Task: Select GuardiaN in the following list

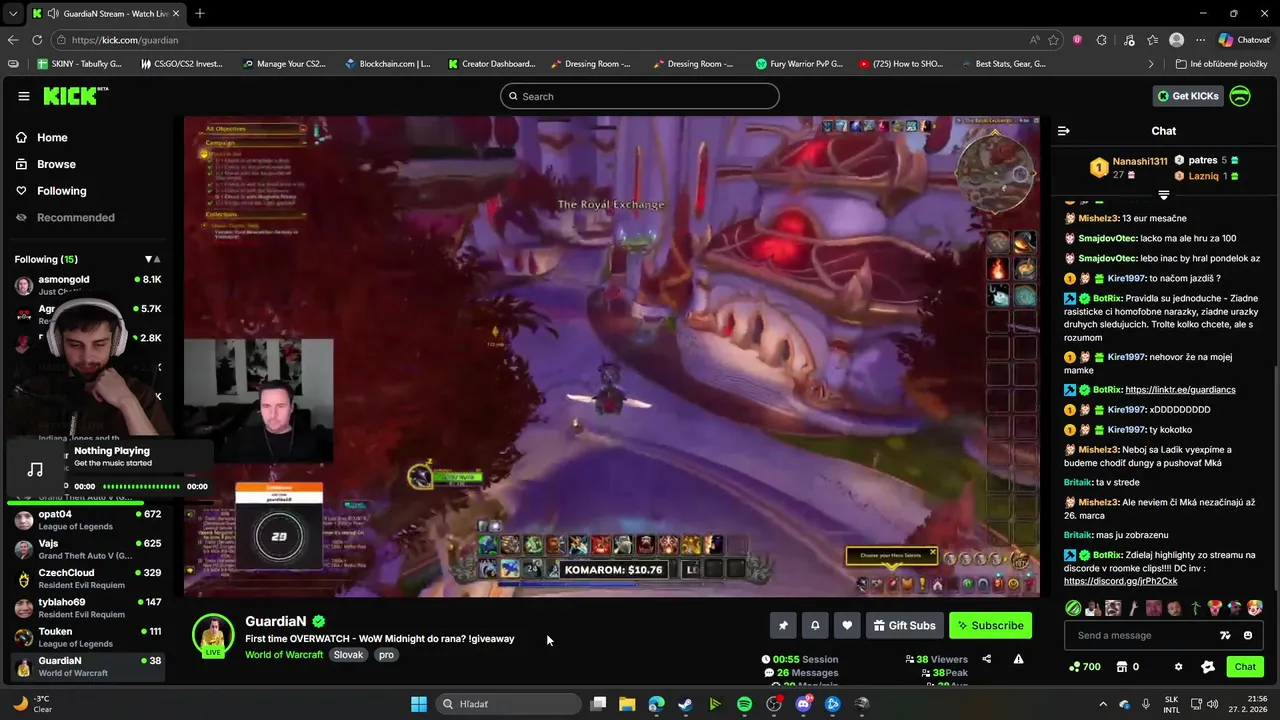Action: (x=87, y=666)
